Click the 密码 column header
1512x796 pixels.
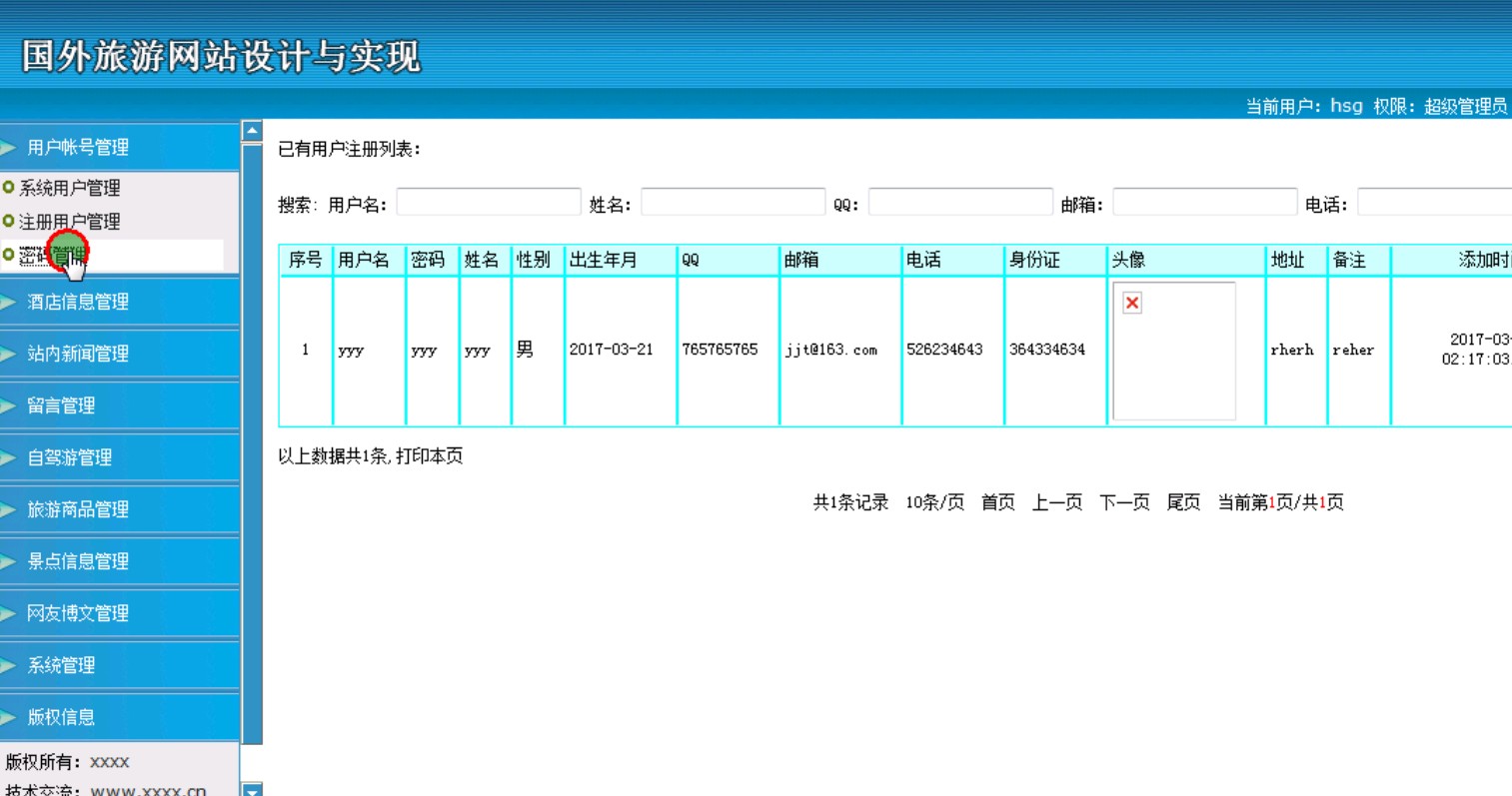pyautogui.click(x=433, y=260)
